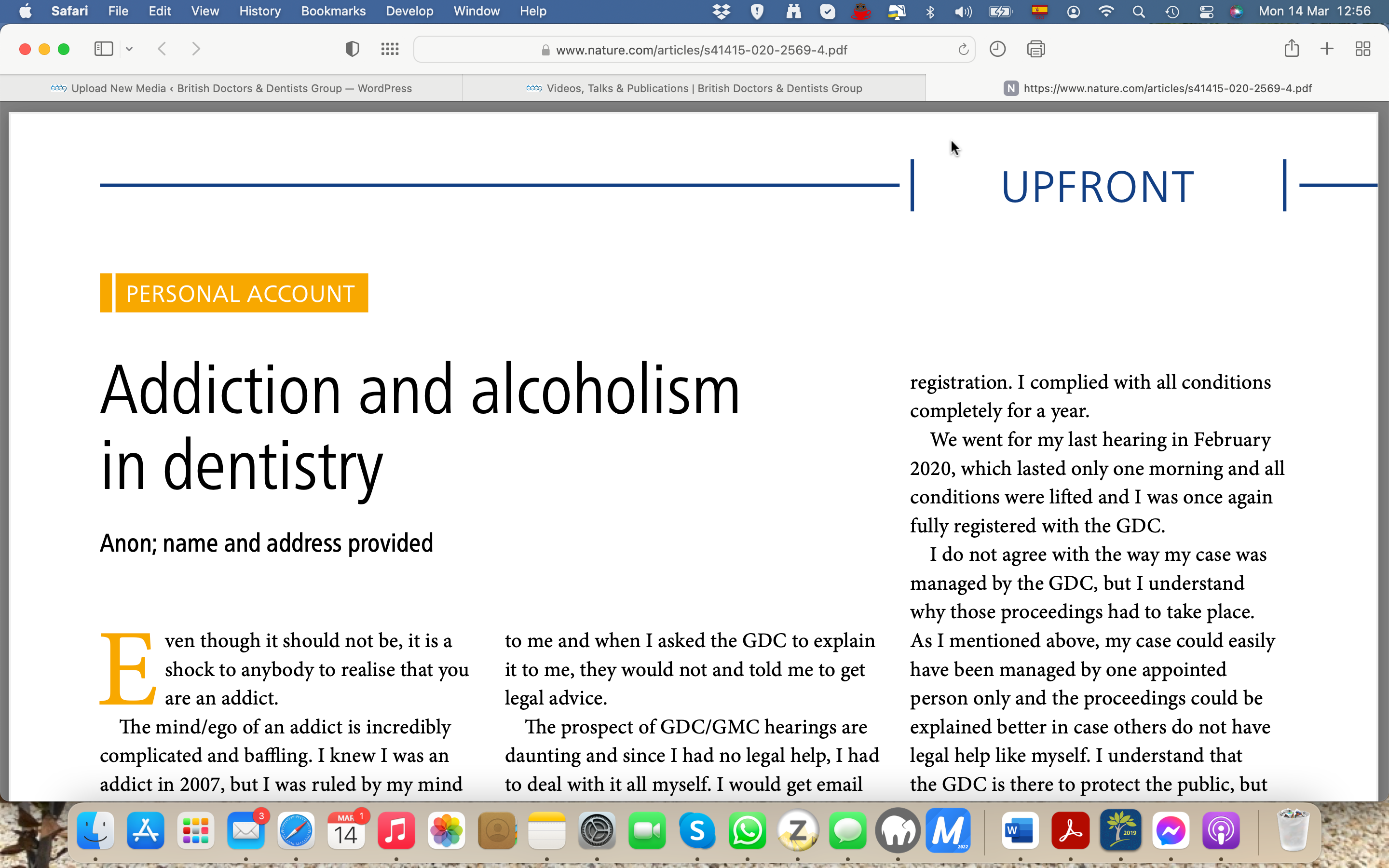
Task: Open Mail in the Dock
Action: pyautogui.click(x=245, y=830)
